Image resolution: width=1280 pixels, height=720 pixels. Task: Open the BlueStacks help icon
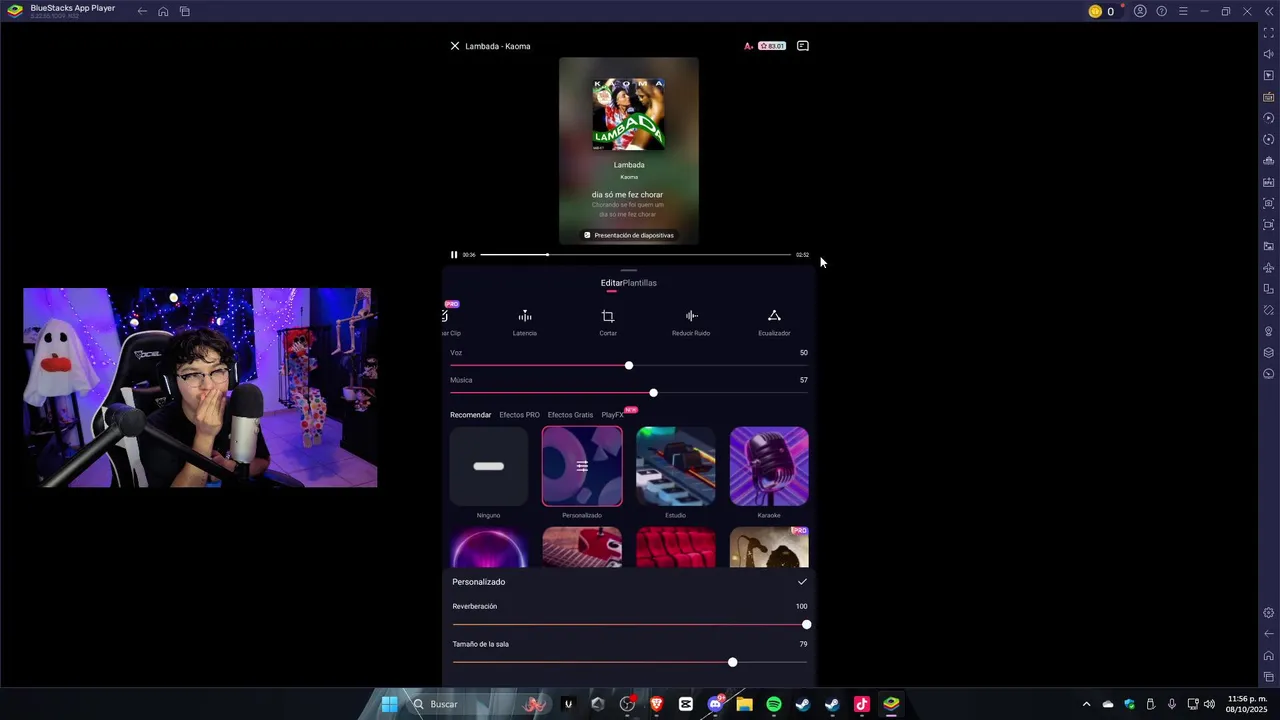[1162, 11]
